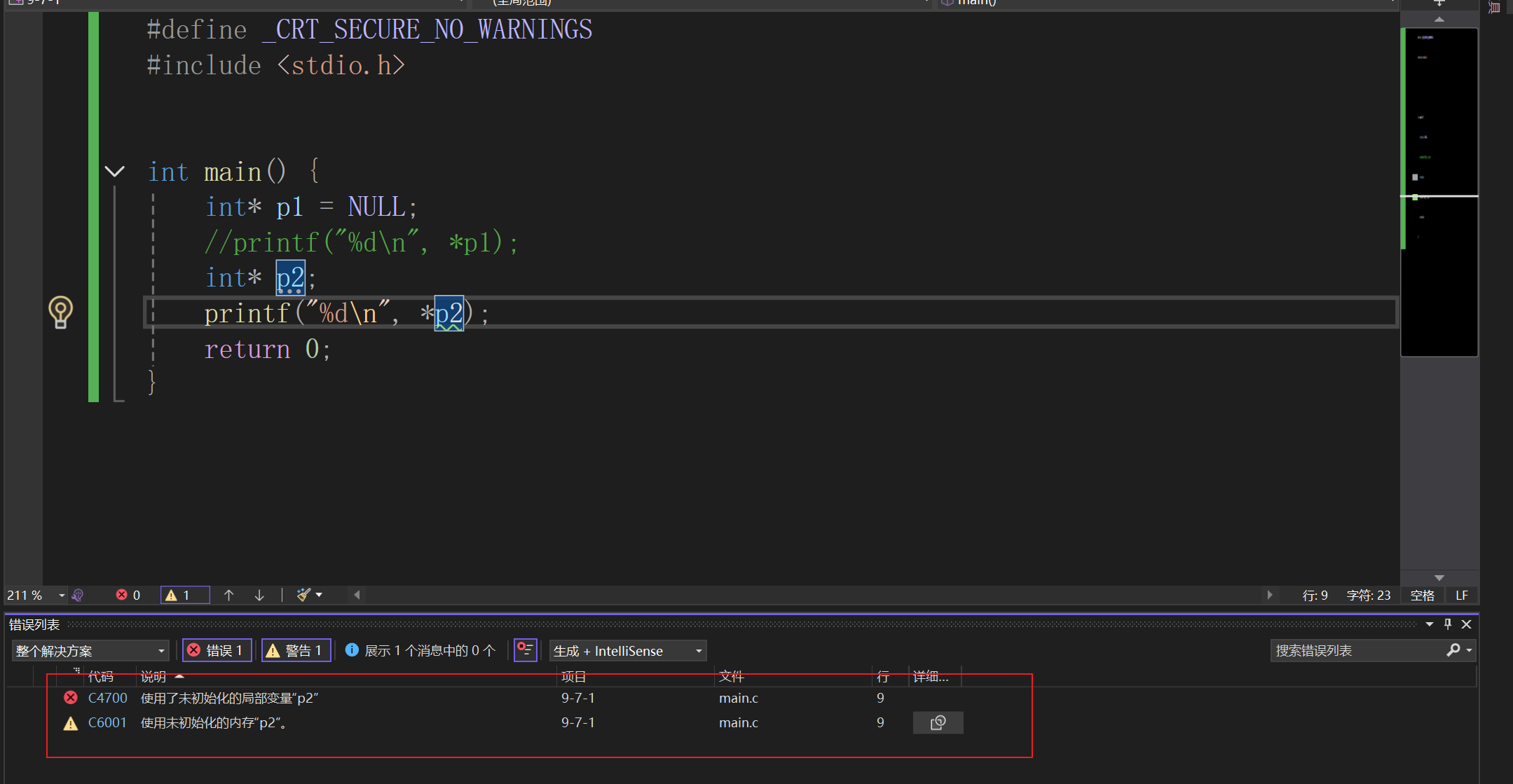Screen dimensions: 1513x784
Task: Open the C4700 error code link
Action: (x=107, y=698)
